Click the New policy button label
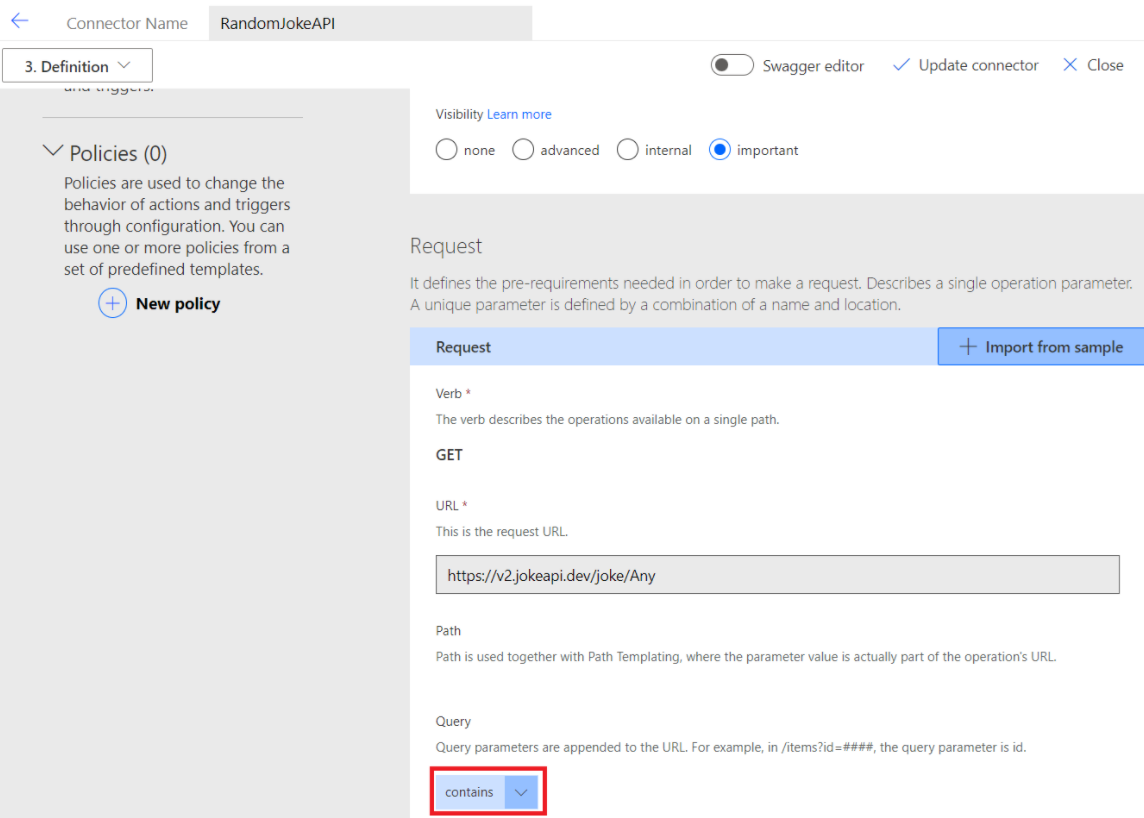Viewport: 1144px width, 818px height. pyautogui.click(x=178, y=303)
